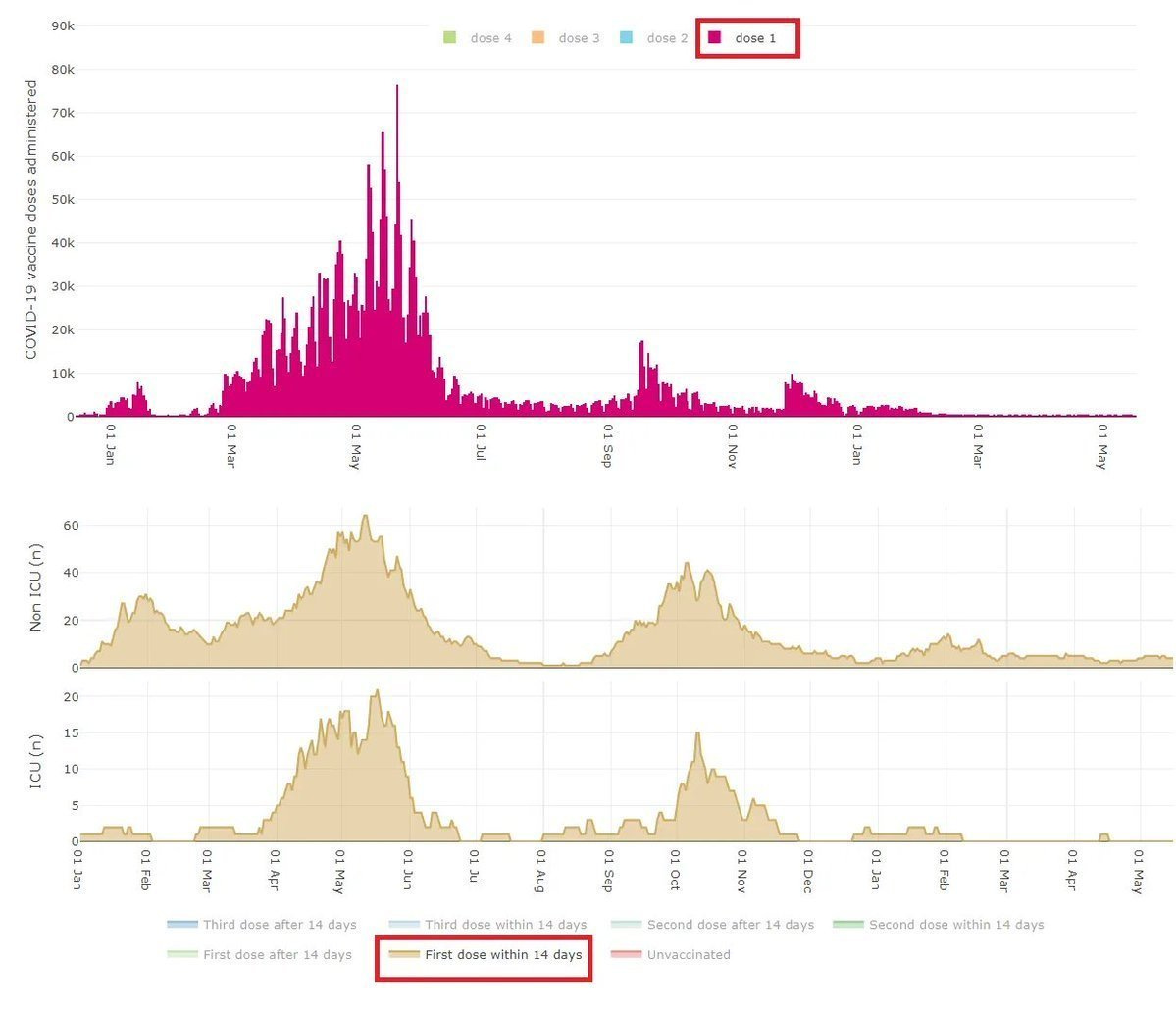Click the green dose 4 color swatch
The width and height of the screenshot is (1176, 1010).
point(450,37)
